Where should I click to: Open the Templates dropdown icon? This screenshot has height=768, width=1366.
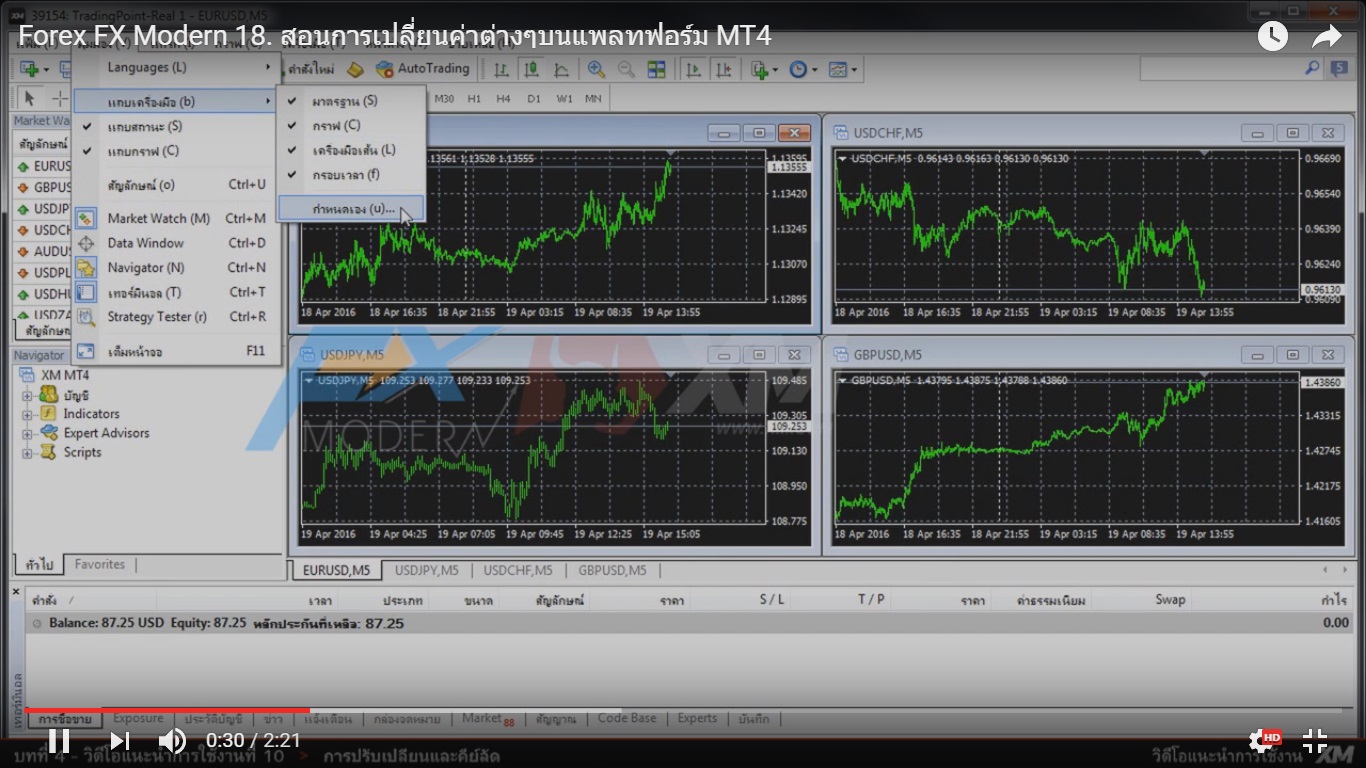pyautogui.click(x=842, y=69)
